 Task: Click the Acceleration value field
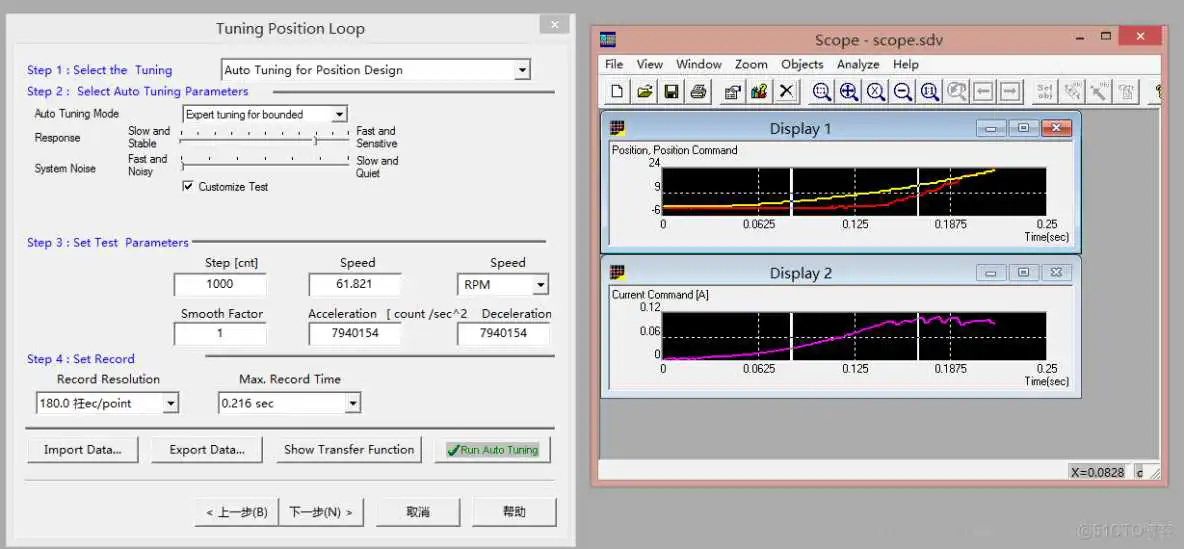[354, 333]
